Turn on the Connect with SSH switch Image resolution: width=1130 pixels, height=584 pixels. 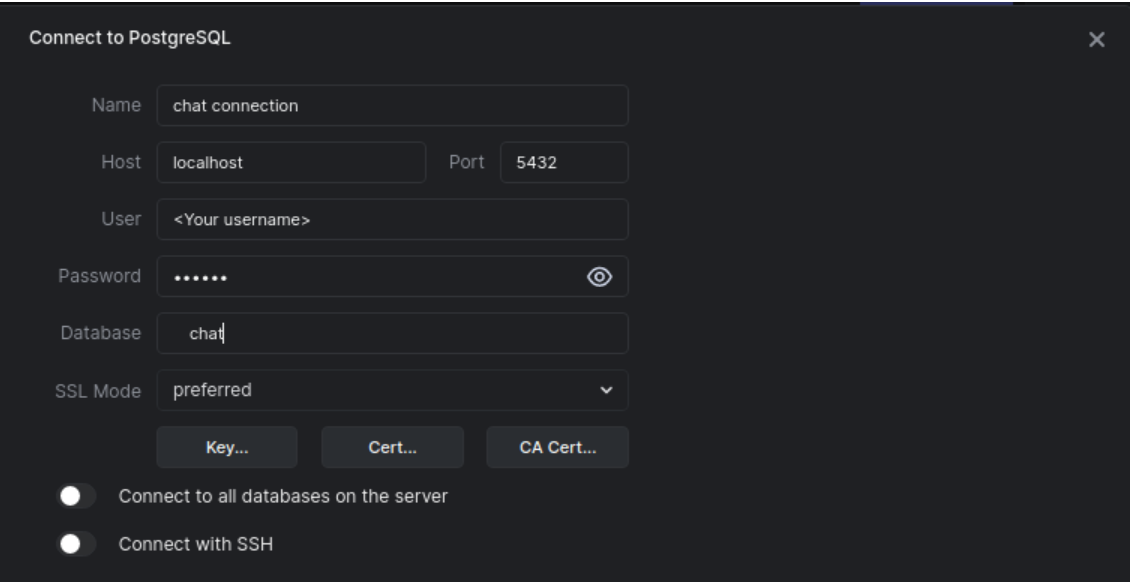[78, 545]
